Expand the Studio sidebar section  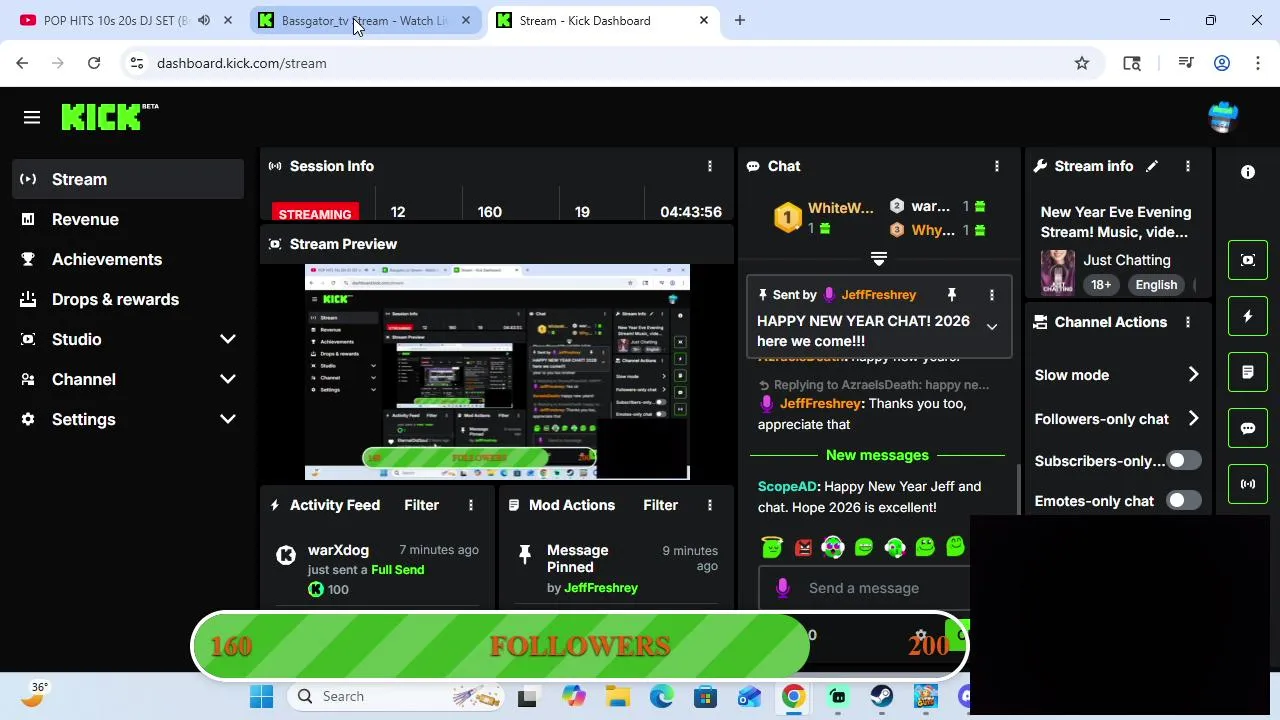point(228,339)
